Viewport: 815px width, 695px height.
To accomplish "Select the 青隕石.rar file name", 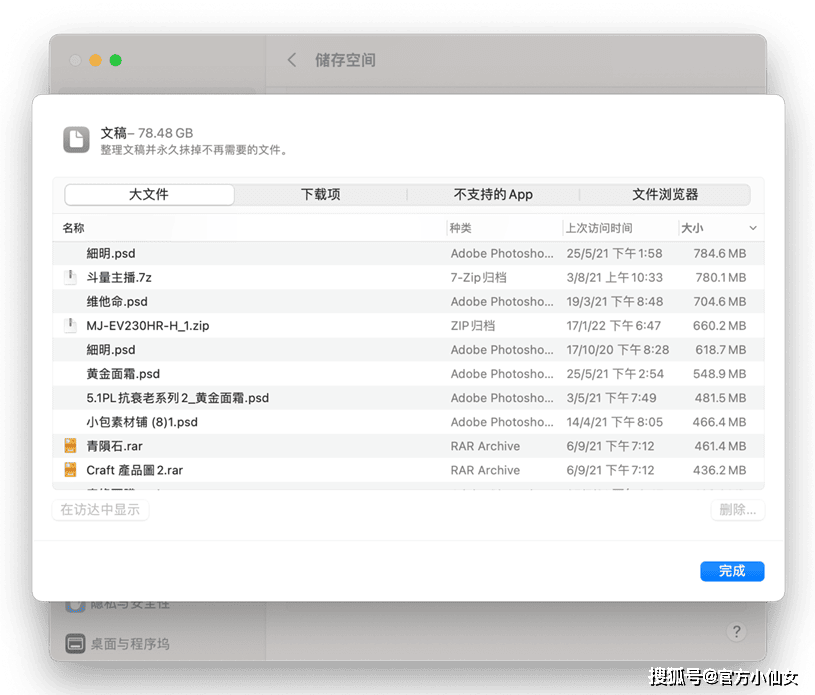I will tap(114, 445).
